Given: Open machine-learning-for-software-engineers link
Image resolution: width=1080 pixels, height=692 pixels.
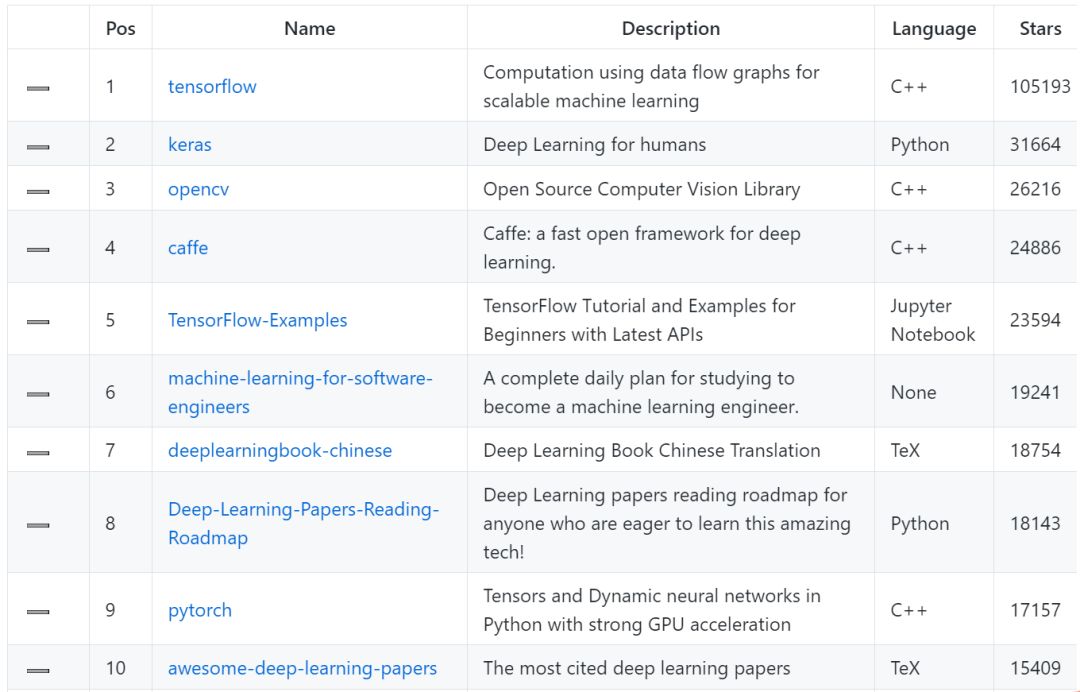Looking at the screenshot, I should pos(300,379).
